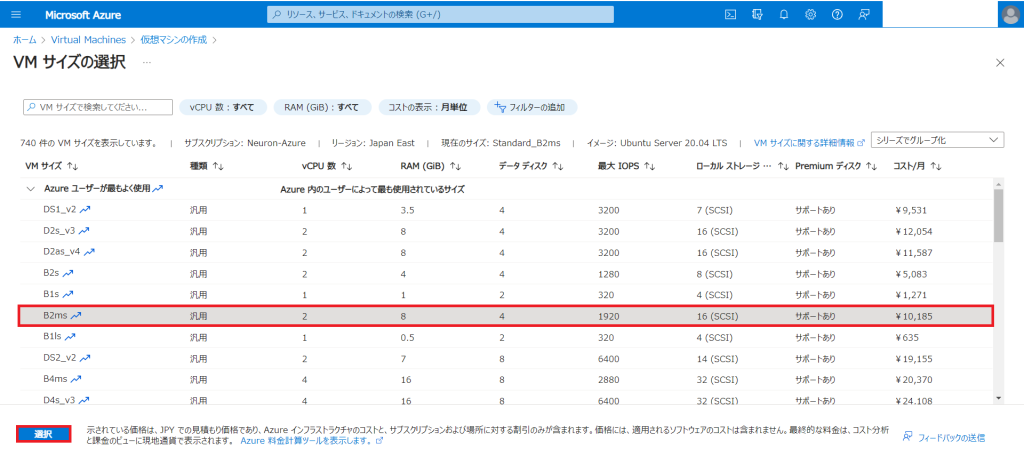Viewport: 1024px width, 464px height.
Task: Go to 仮想マシンの作成 breadcrumb
Action: point(174,39)
